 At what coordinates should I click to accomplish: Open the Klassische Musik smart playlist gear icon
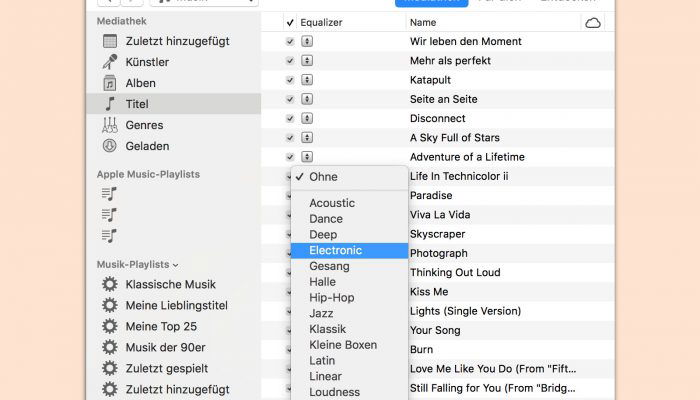110,284
